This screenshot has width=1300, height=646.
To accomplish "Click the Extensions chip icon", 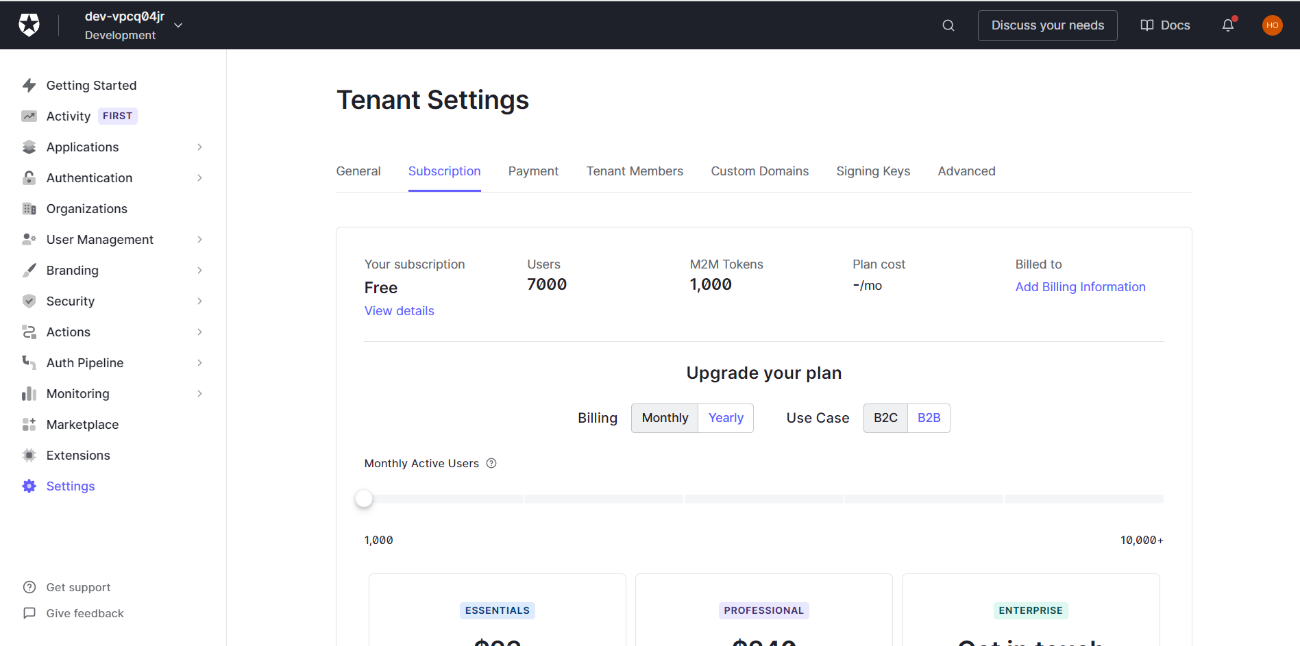I will pos(29,455).
